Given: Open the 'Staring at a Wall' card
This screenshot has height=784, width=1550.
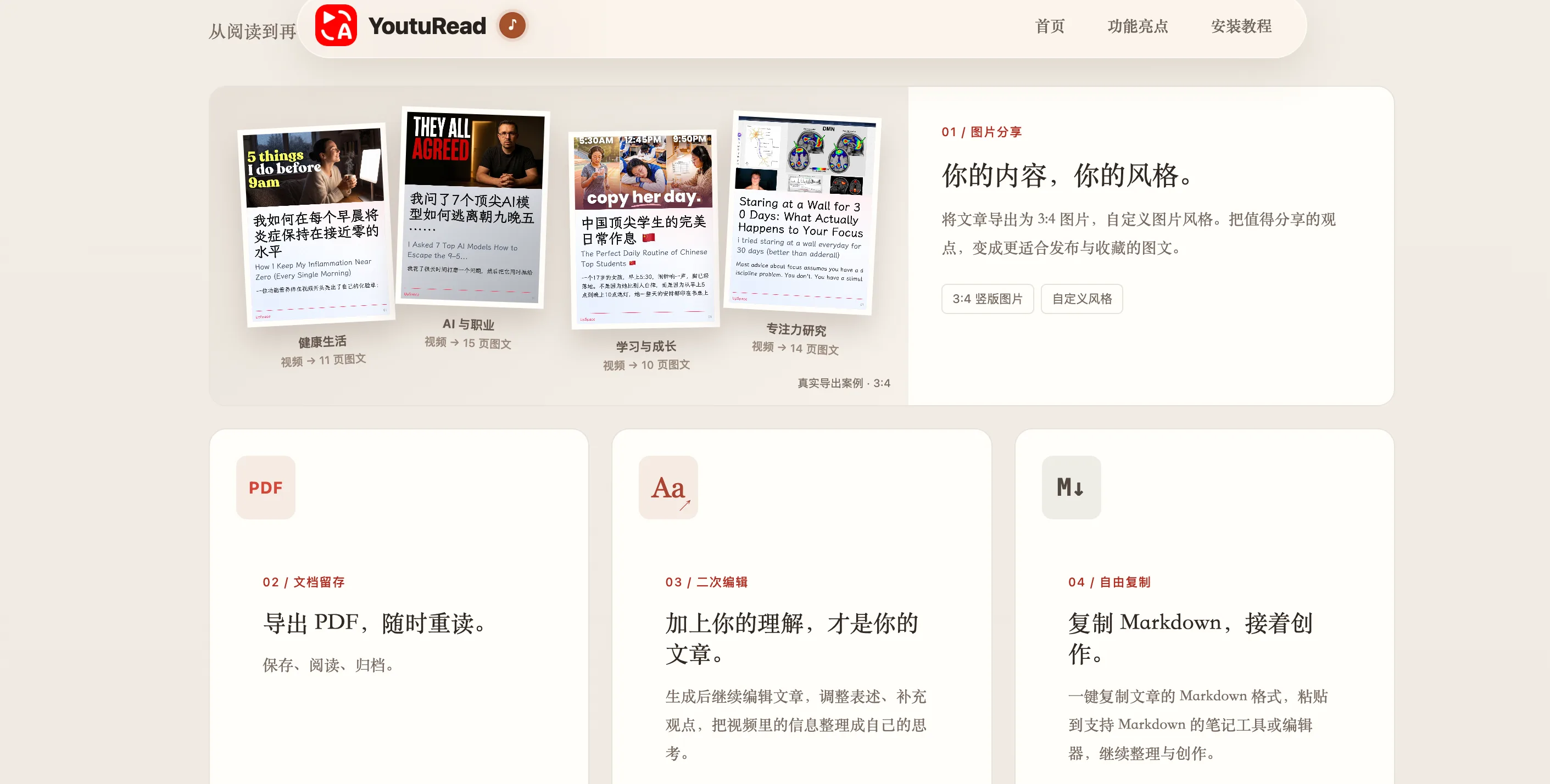Looking at the screenshot, I should point(801,212).
